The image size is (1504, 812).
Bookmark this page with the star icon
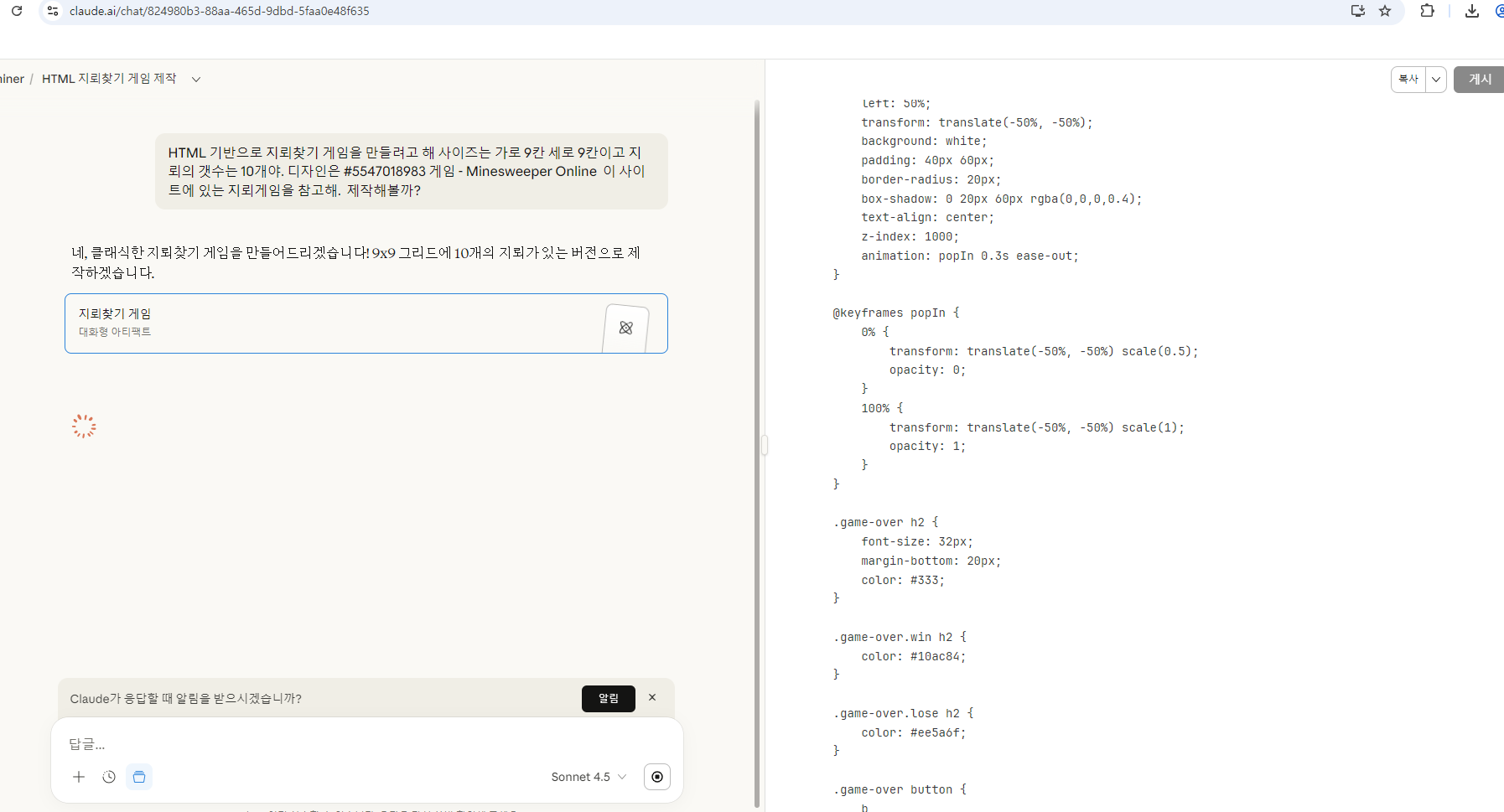coord(1385,11)
